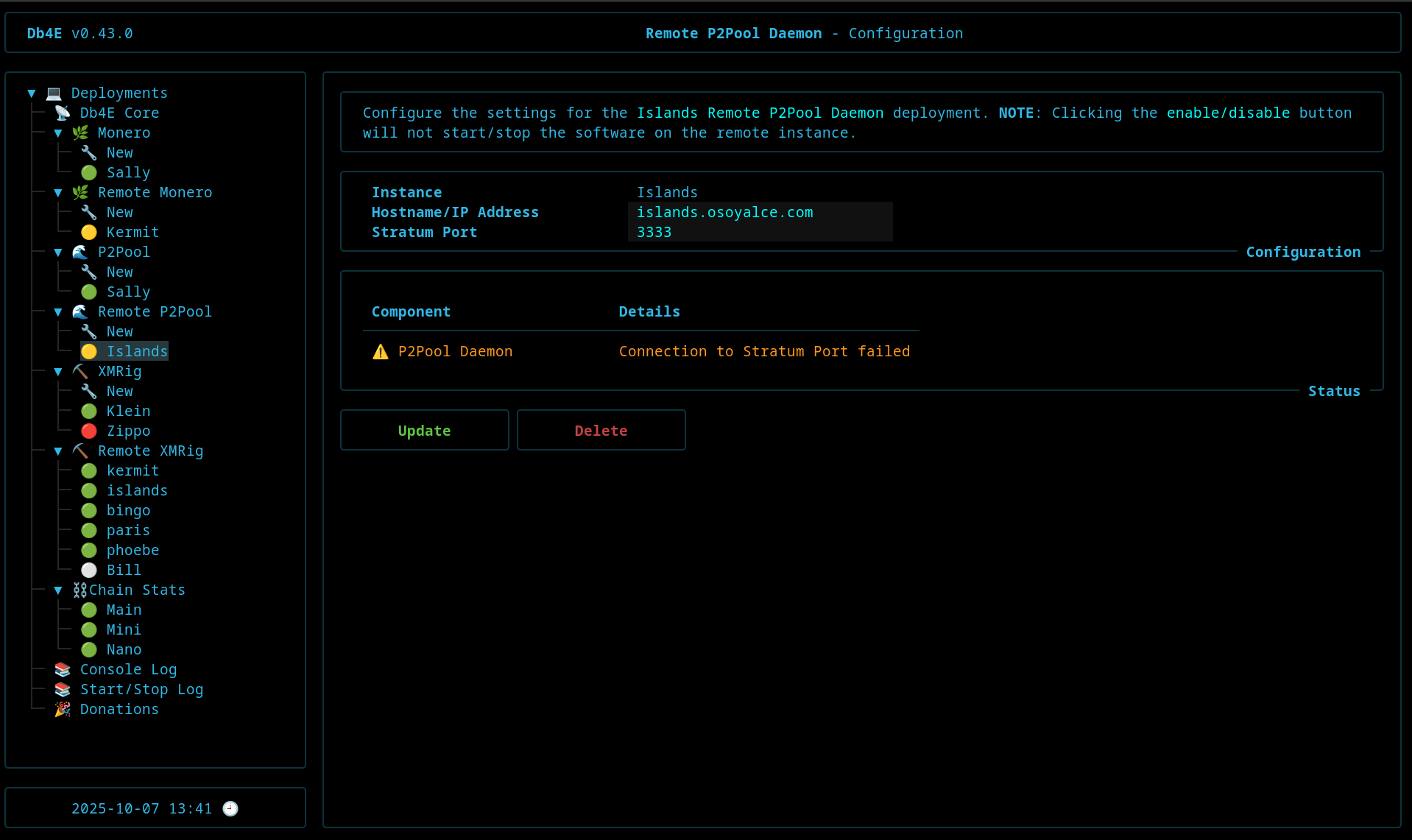This screenshot has width=1412, height=840.
Task: Click the warning triangle beside P2Pool Daemon
Action: click(x=380, y=352)
